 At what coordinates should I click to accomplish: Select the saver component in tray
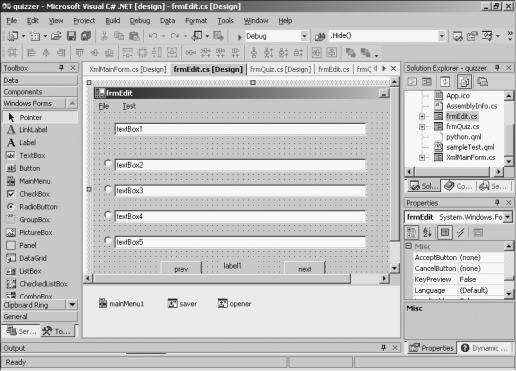182,304
